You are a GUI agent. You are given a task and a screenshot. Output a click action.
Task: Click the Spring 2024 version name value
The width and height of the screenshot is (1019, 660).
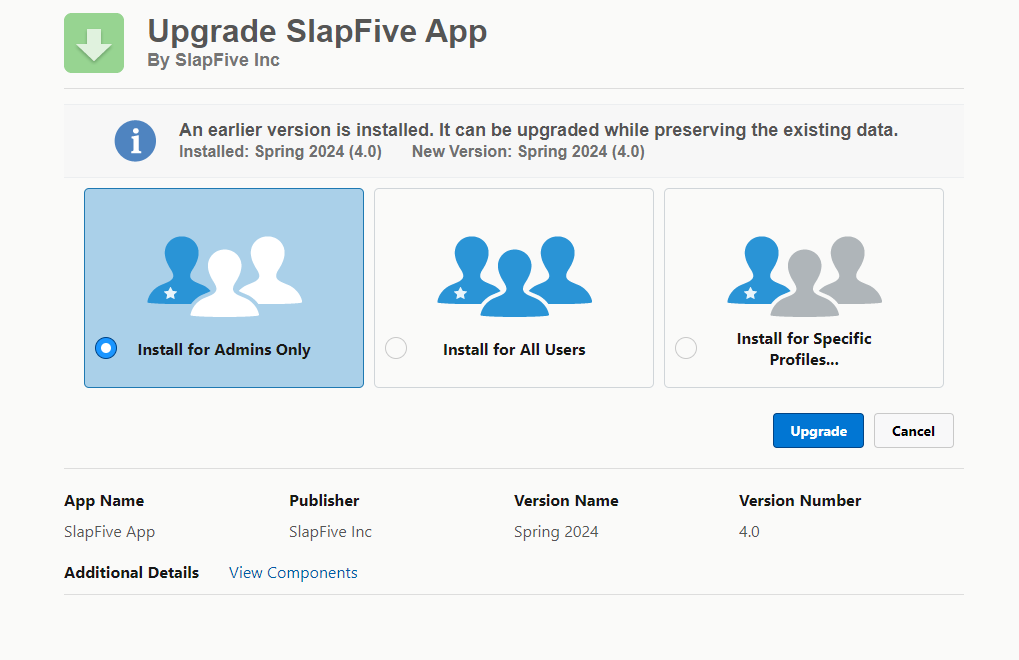pos(556,532)
